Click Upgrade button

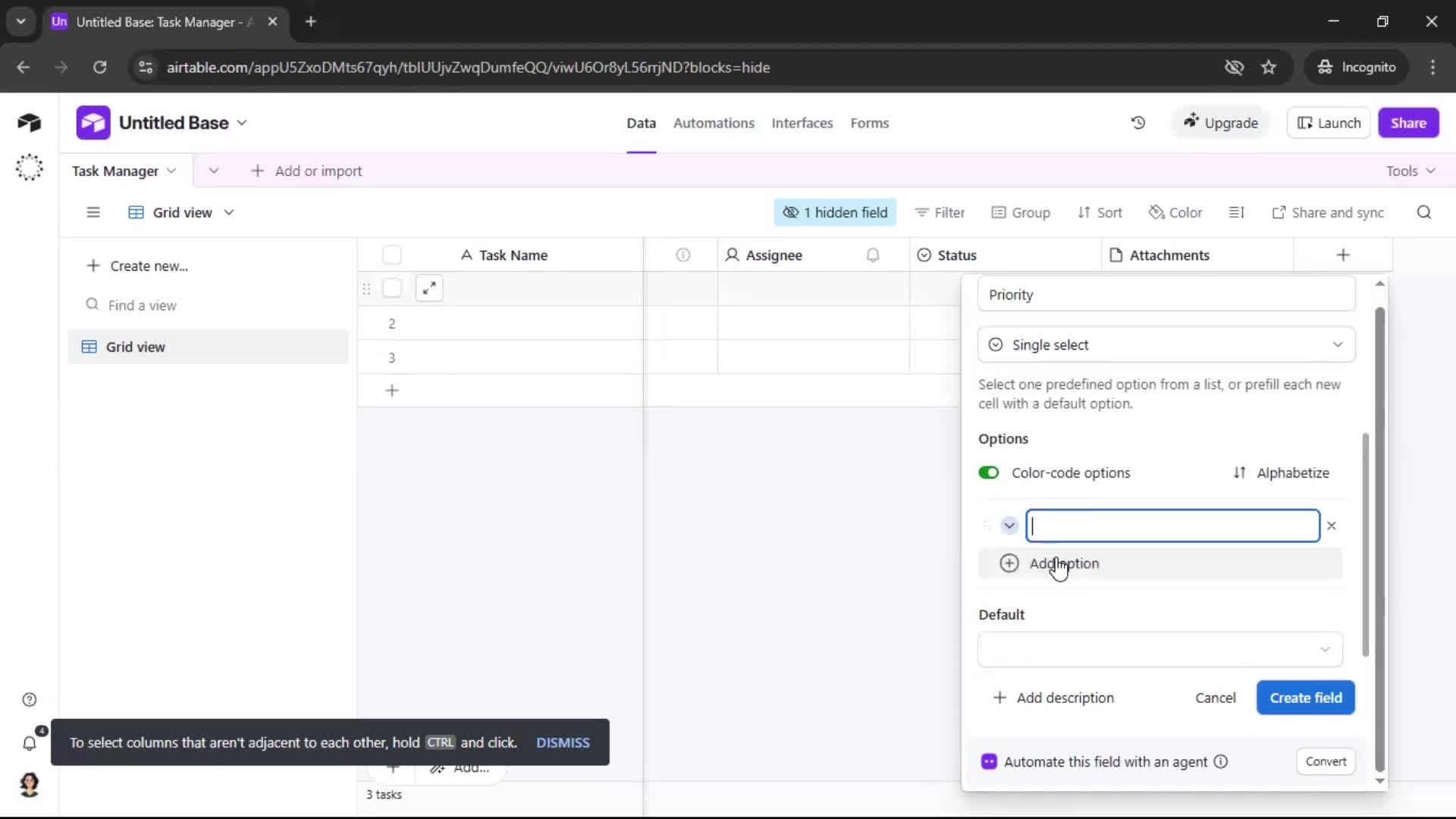[1220, 123]
